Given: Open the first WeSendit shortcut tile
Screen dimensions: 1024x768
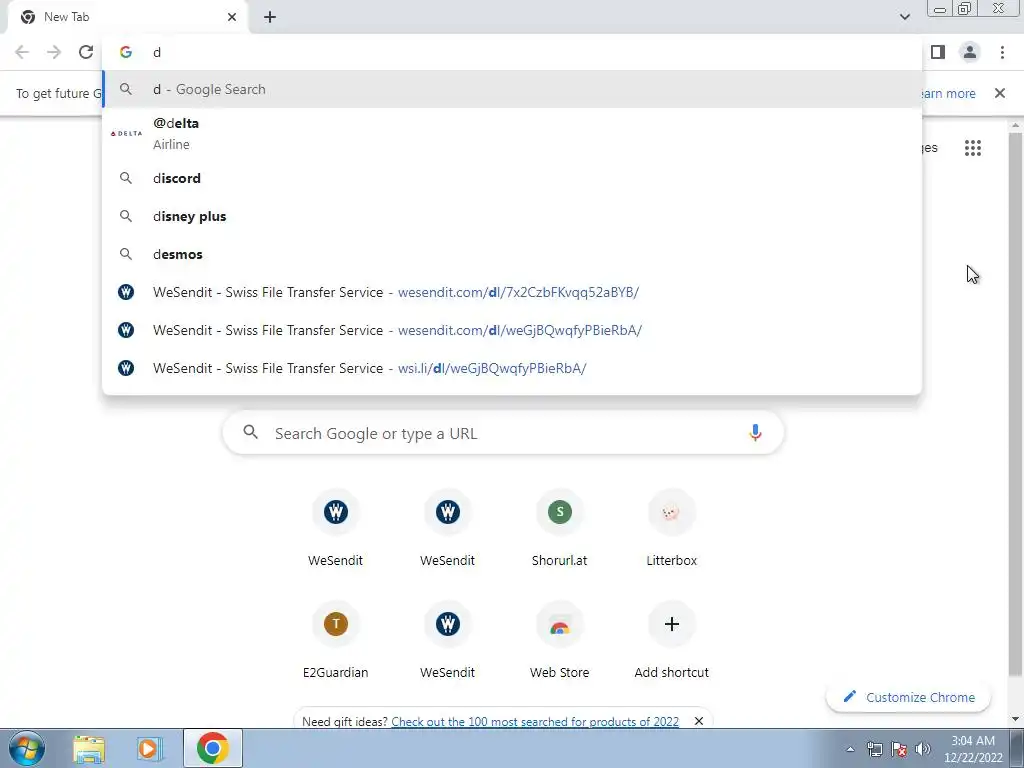Looking at the screenshot, I should tap(336, 530).
